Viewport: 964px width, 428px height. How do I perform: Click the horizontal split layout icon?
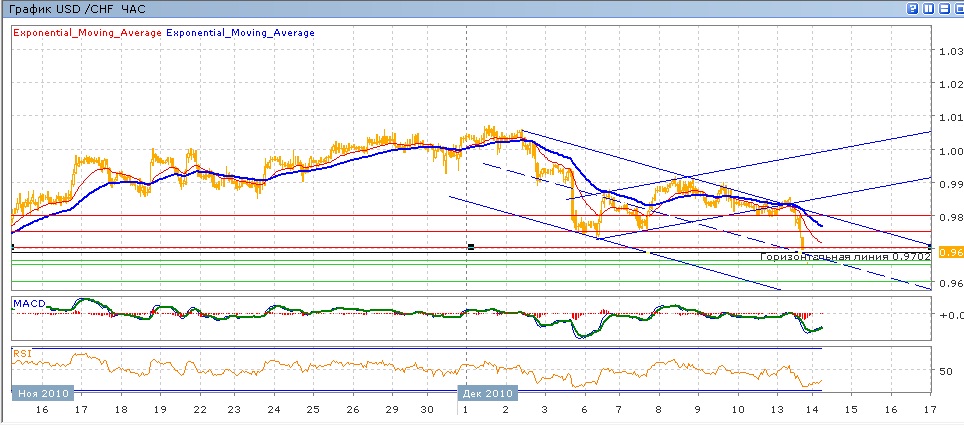942,8
